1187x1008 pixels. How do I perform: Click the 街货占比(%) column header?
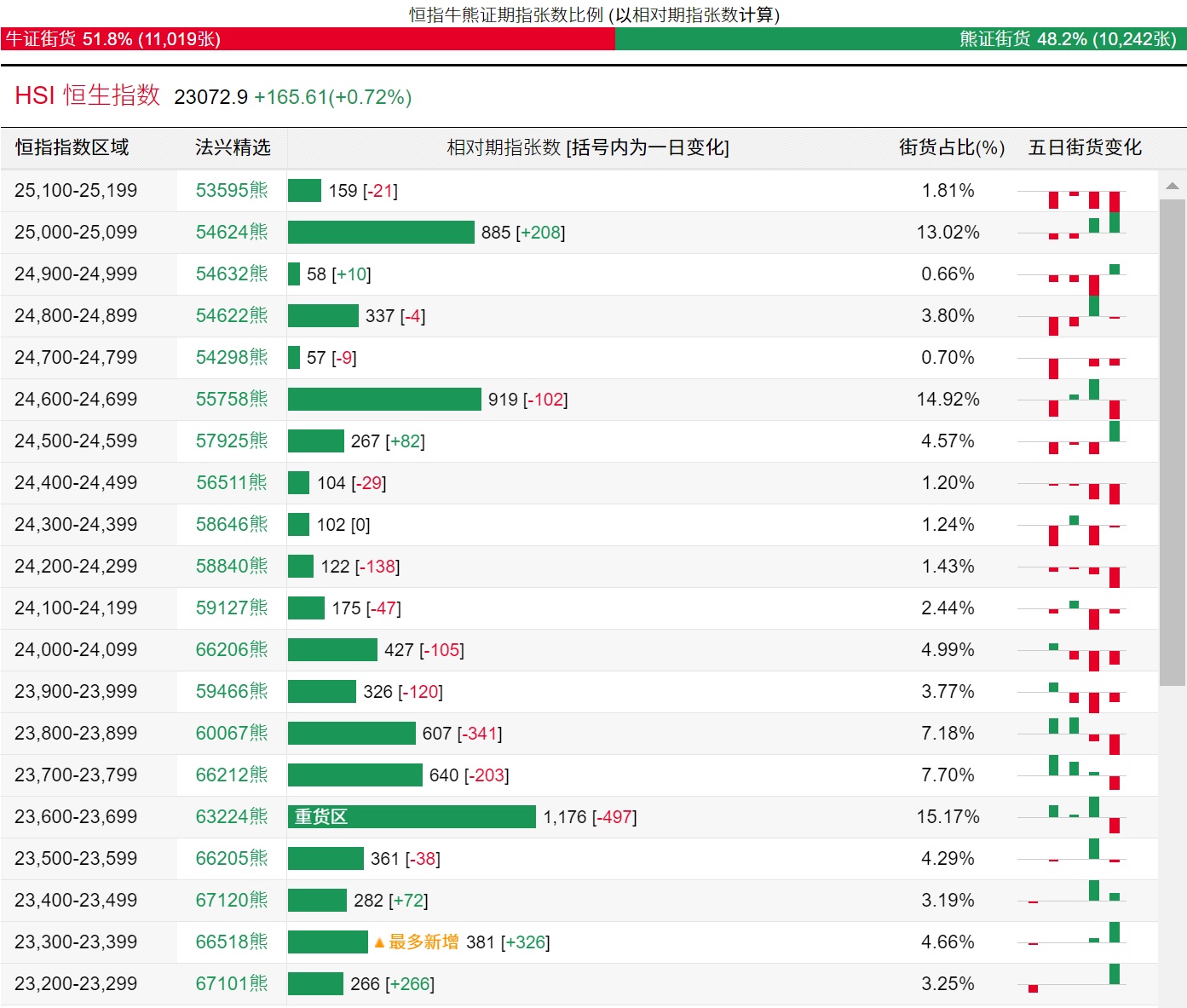click(952, 147)
